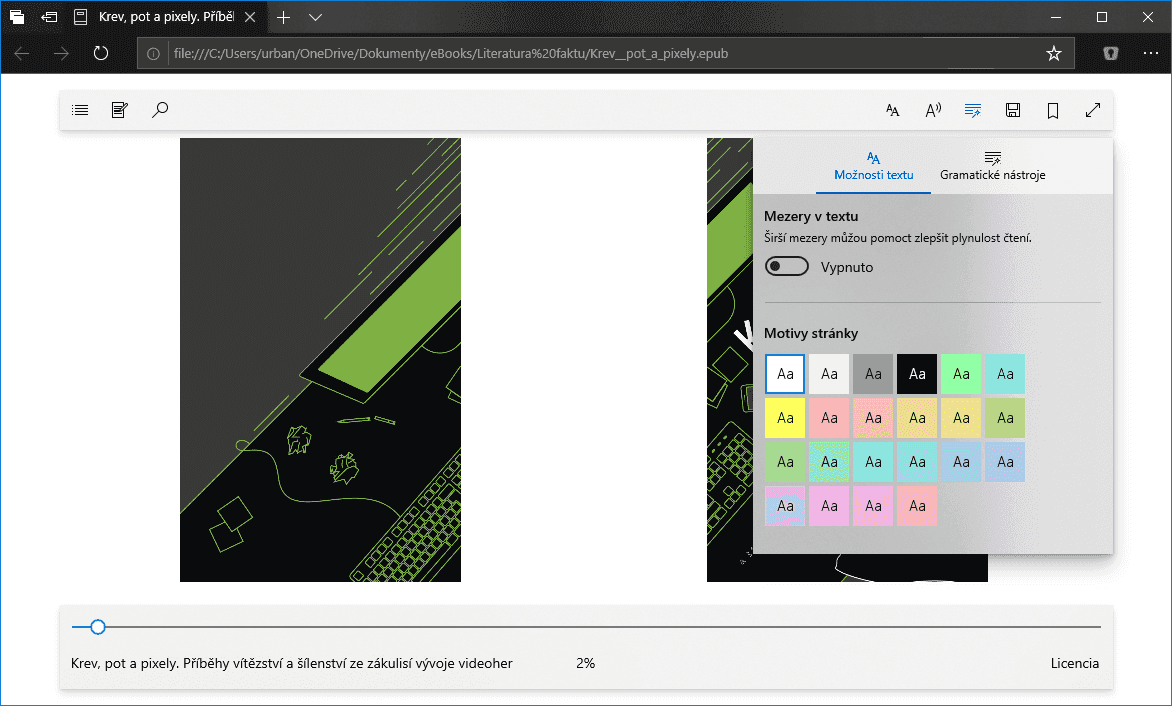Set these tabs aside
Viewport: 1172px width, 706px height.
[x=49, y=16]
